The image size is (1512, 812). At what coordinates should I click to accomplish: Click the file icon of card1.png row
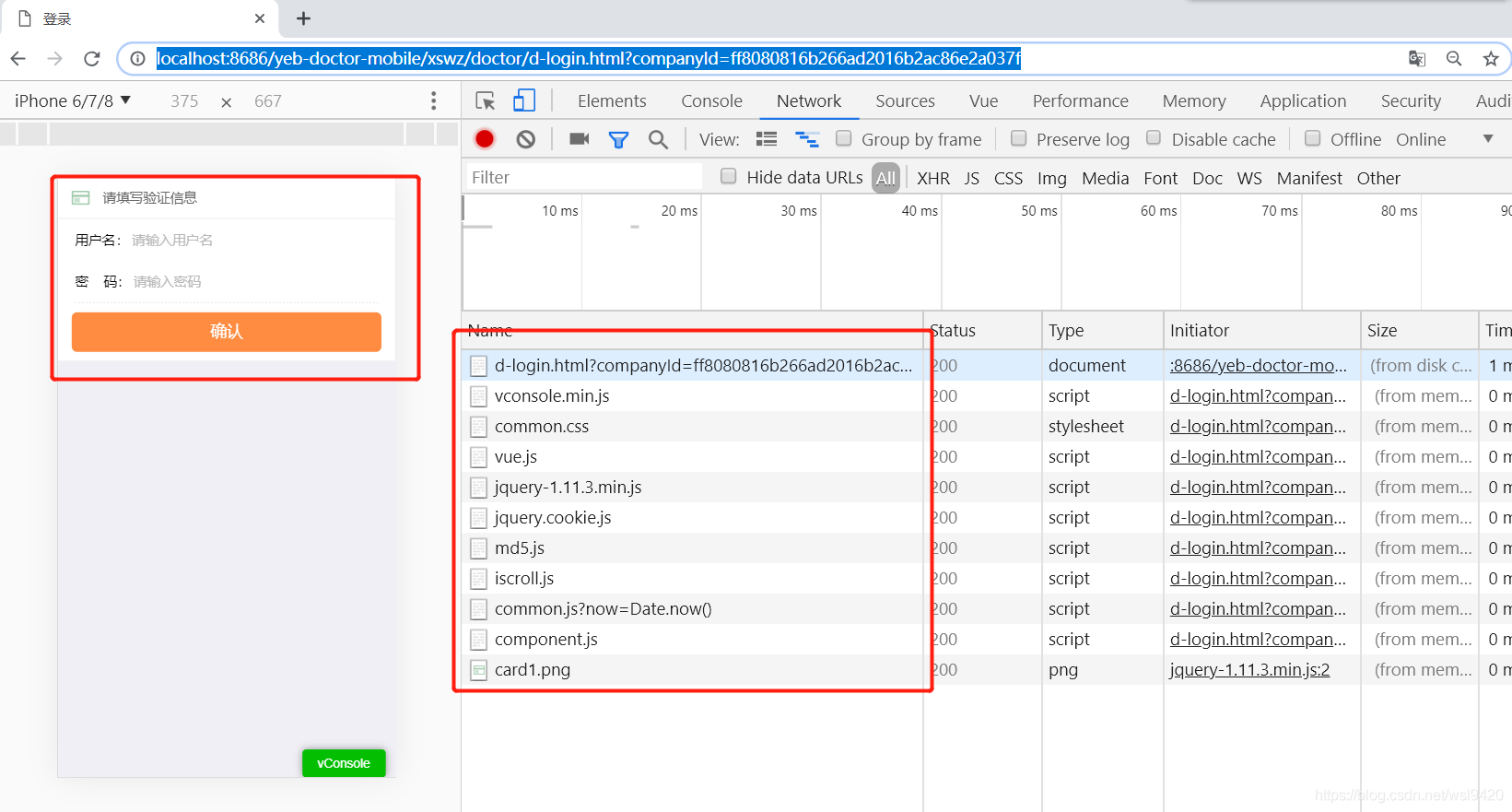pyautogui.click(x=479, y=670)
